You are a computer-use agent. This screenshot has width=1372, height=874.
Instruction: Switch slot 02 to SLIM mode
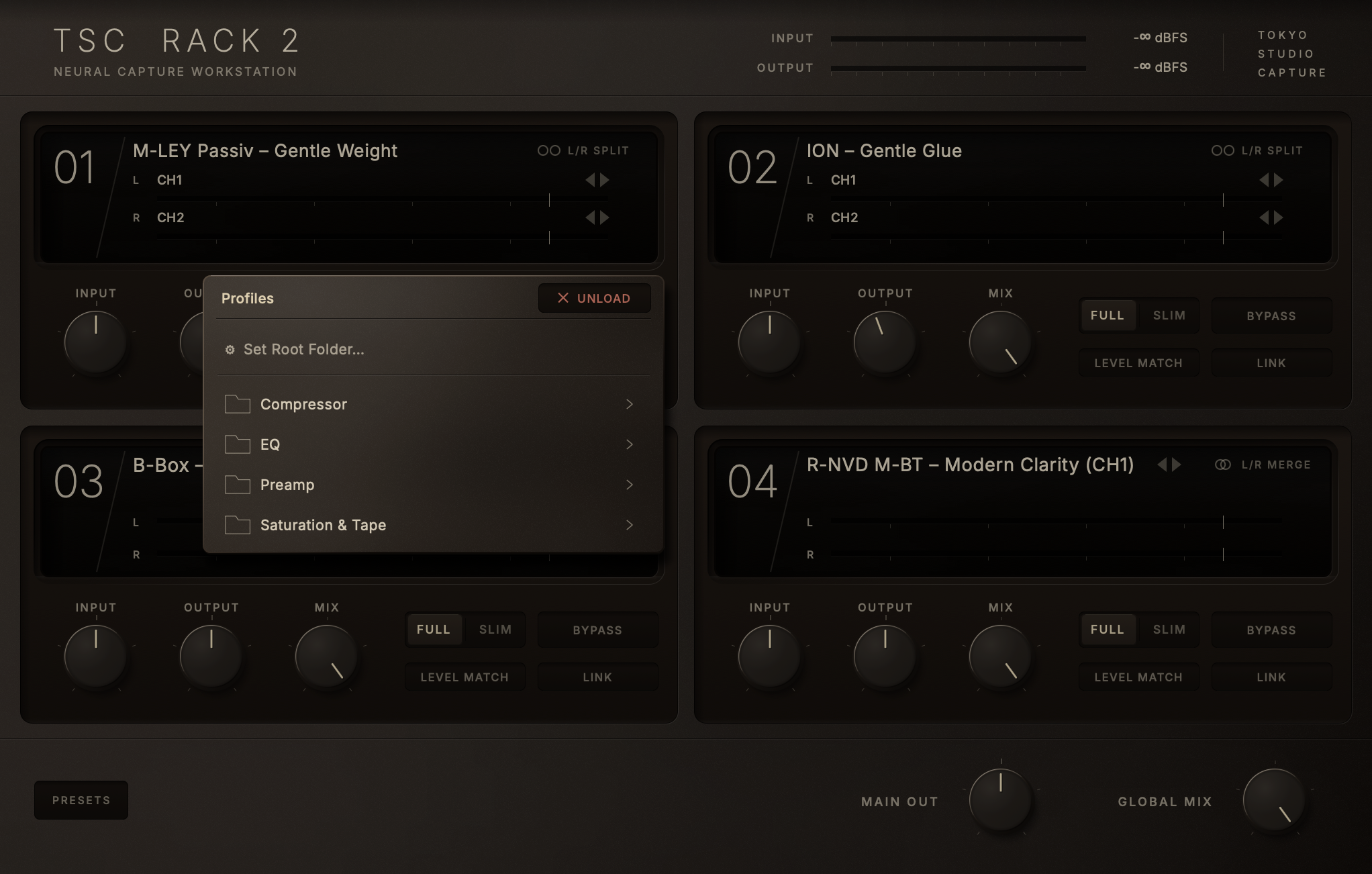(x=1169, y=315)
